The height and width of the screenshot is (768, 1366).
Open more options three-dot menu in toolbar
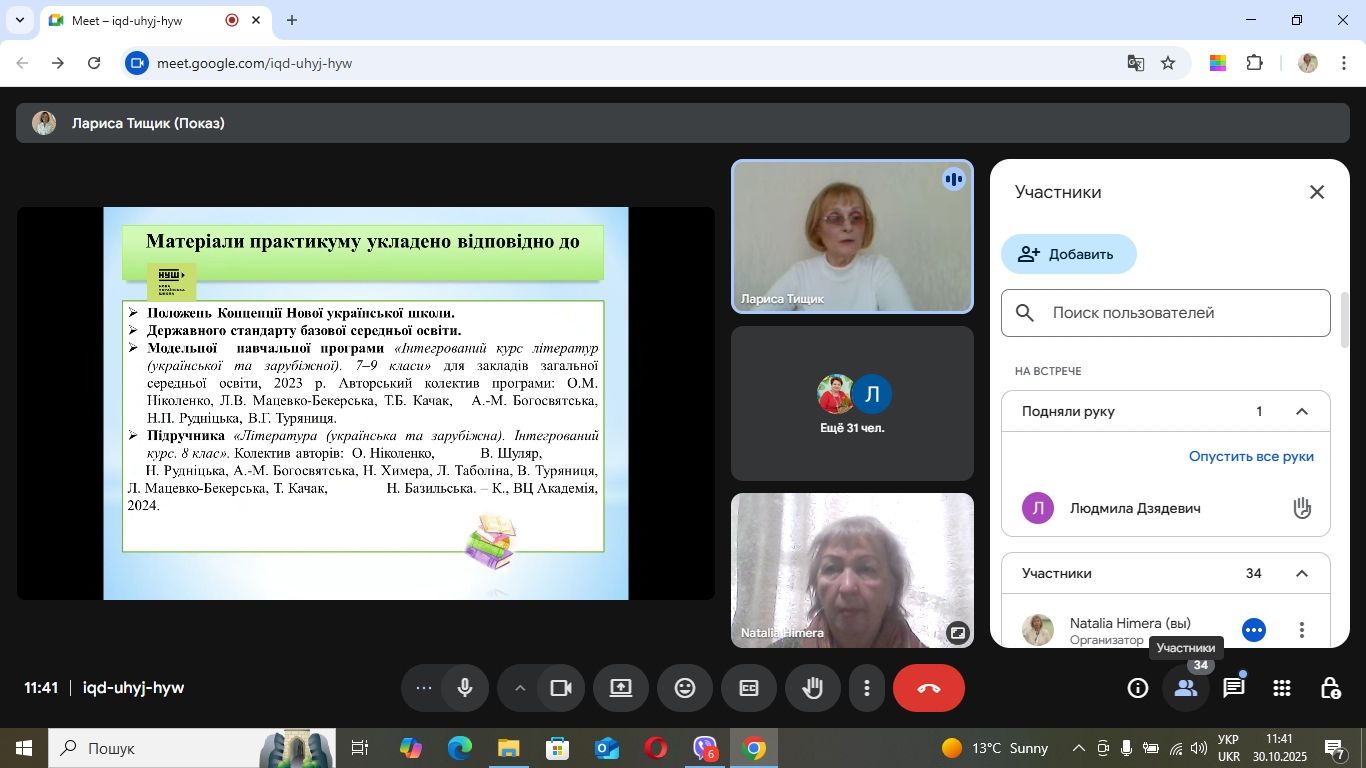[x=867, y=688]
